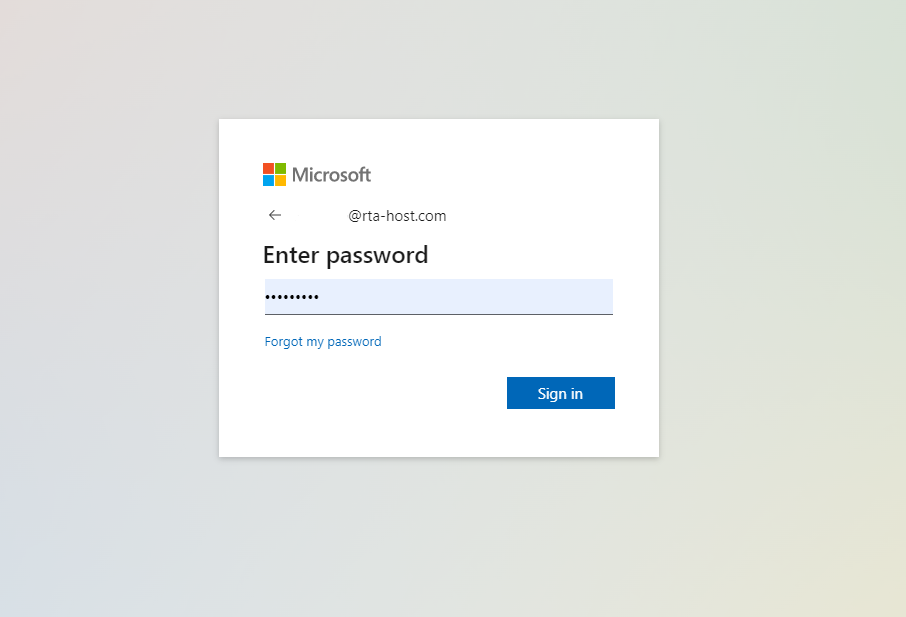Click the green square in Microsoft logo
The height and width of the screenshot is (617, 906).
coord(280,169)
